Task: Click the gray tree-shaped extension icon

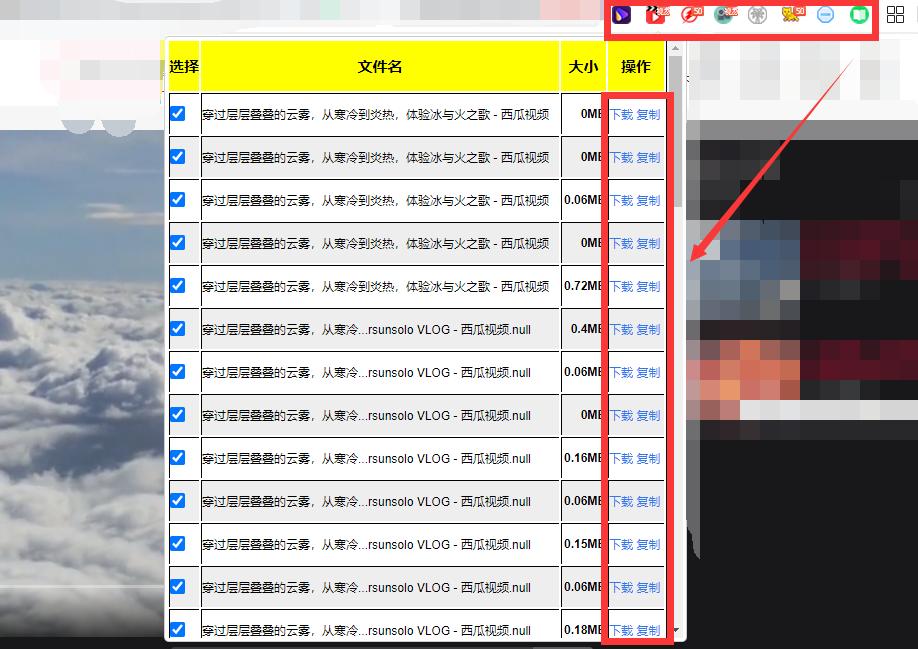Action: coord(757,15)
